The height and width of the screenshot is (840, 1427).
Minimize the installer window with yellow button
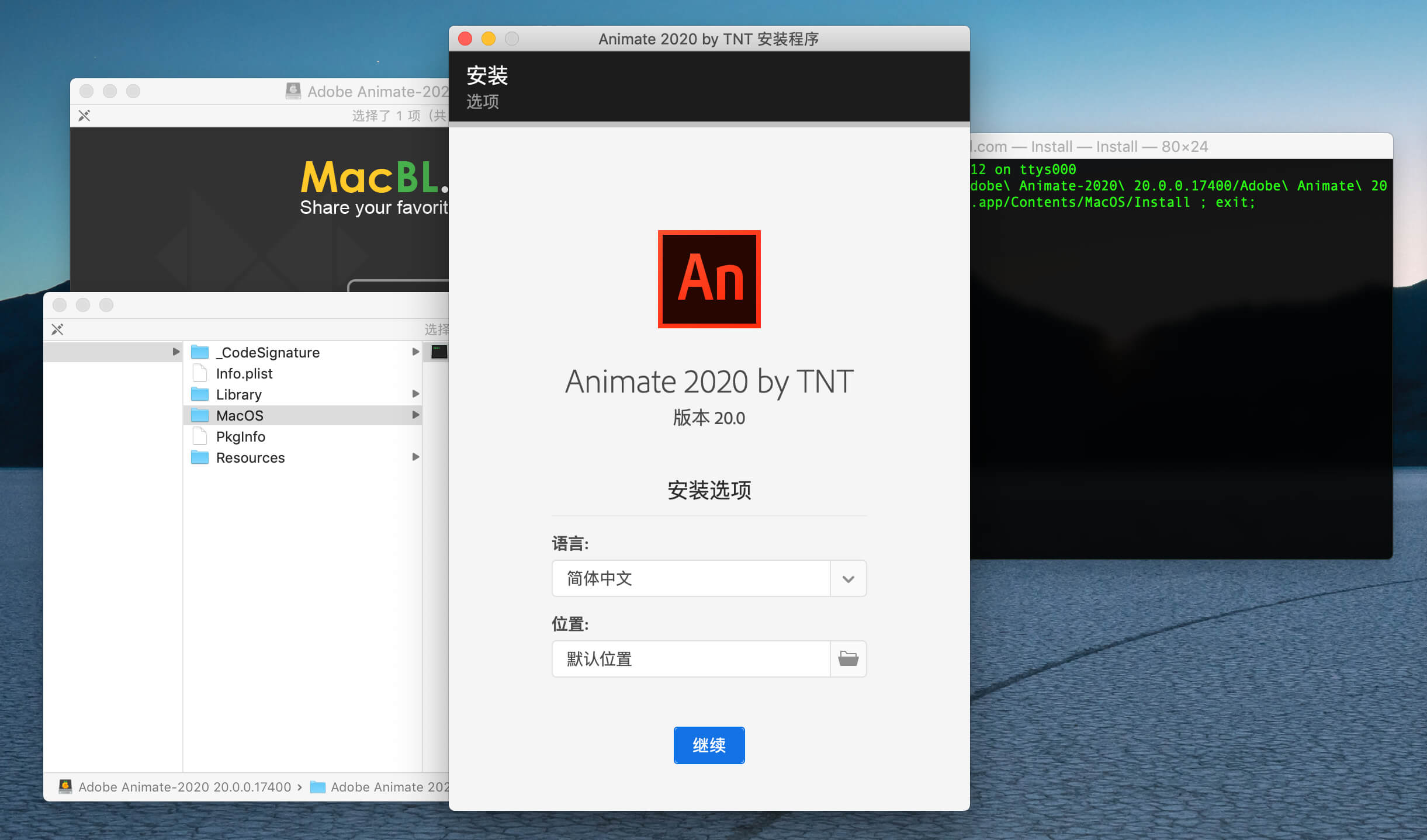[x=489, y=39]
